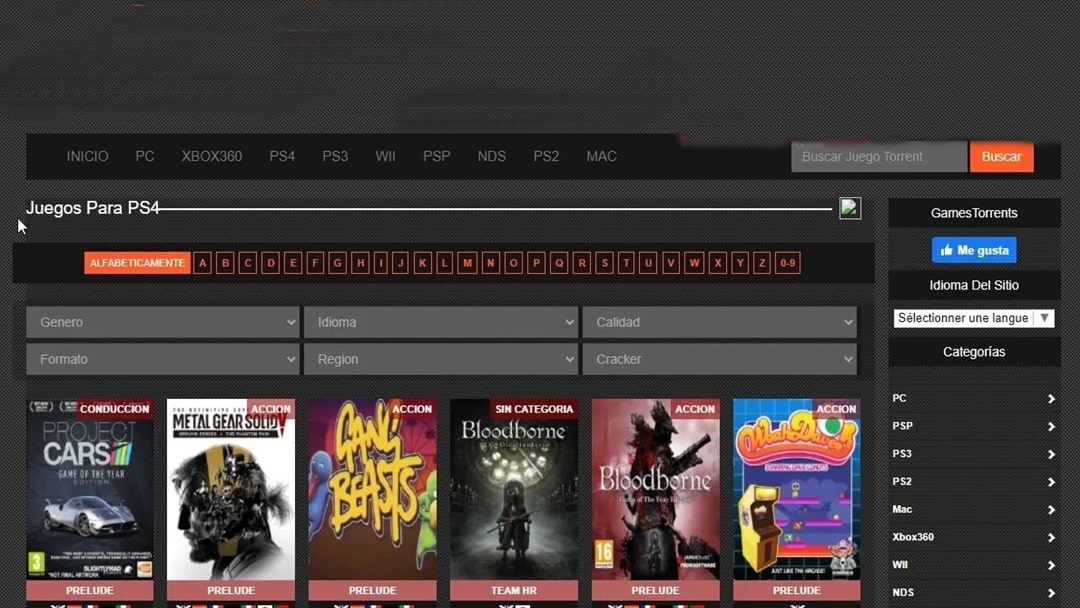This screenshot has width=1080, height=608.
Task: Open the WII category chevron arrow
Action: [x=1051, y=565]
